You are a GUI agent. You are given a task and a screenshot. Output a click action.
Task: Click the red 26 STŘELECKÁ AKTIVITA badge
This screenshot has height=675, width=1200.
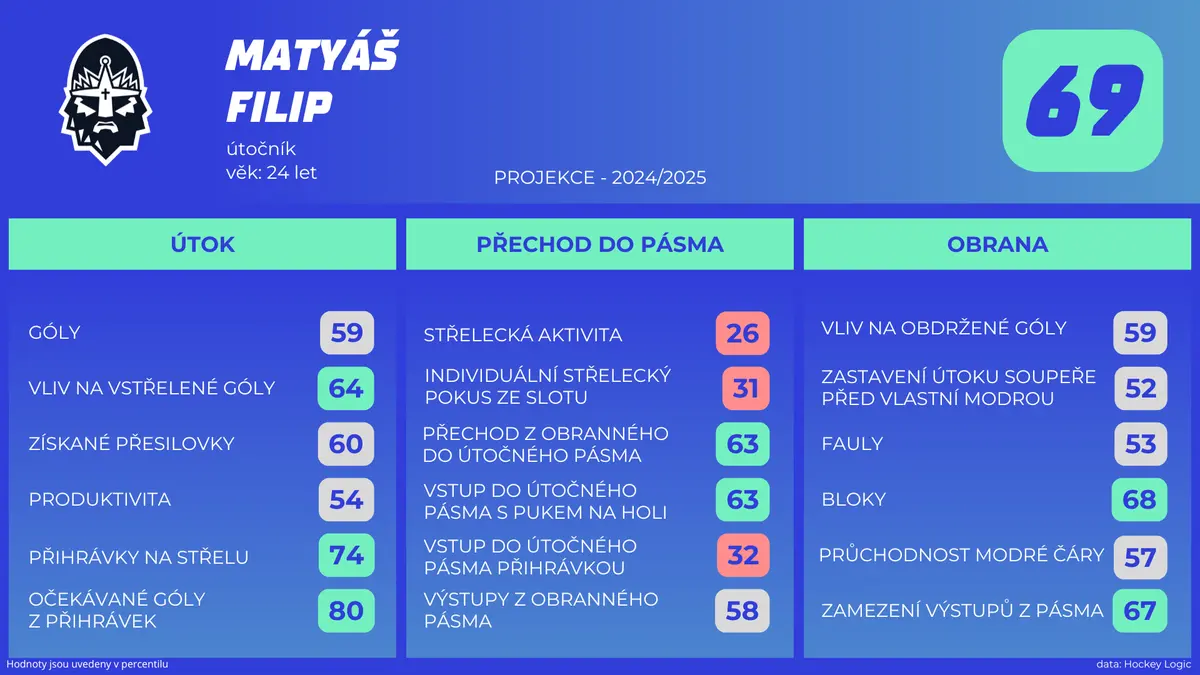point(743,333)
